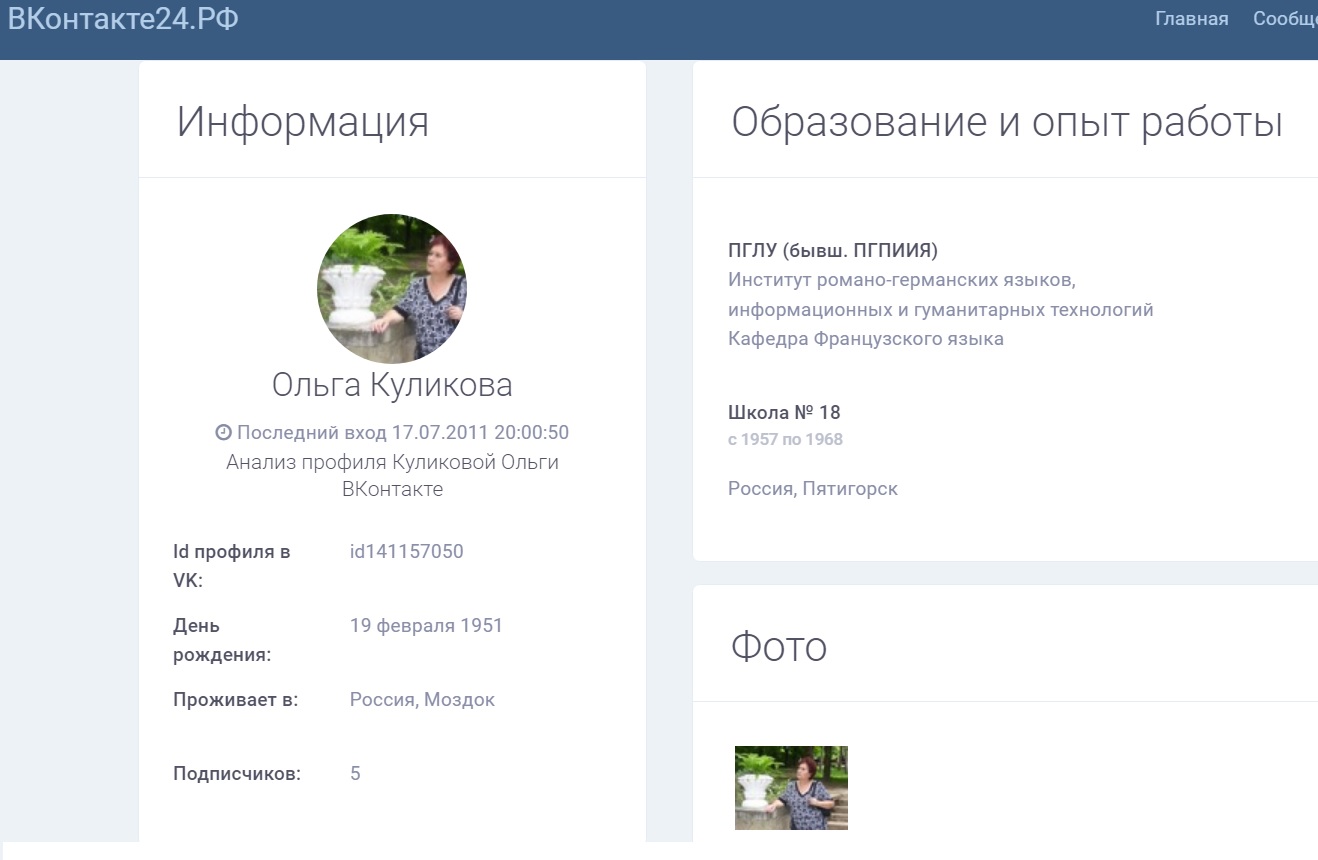This screenshot has height=860, width=1318.
Task: Click the Проживает в: label
Action: pos(236,700)
